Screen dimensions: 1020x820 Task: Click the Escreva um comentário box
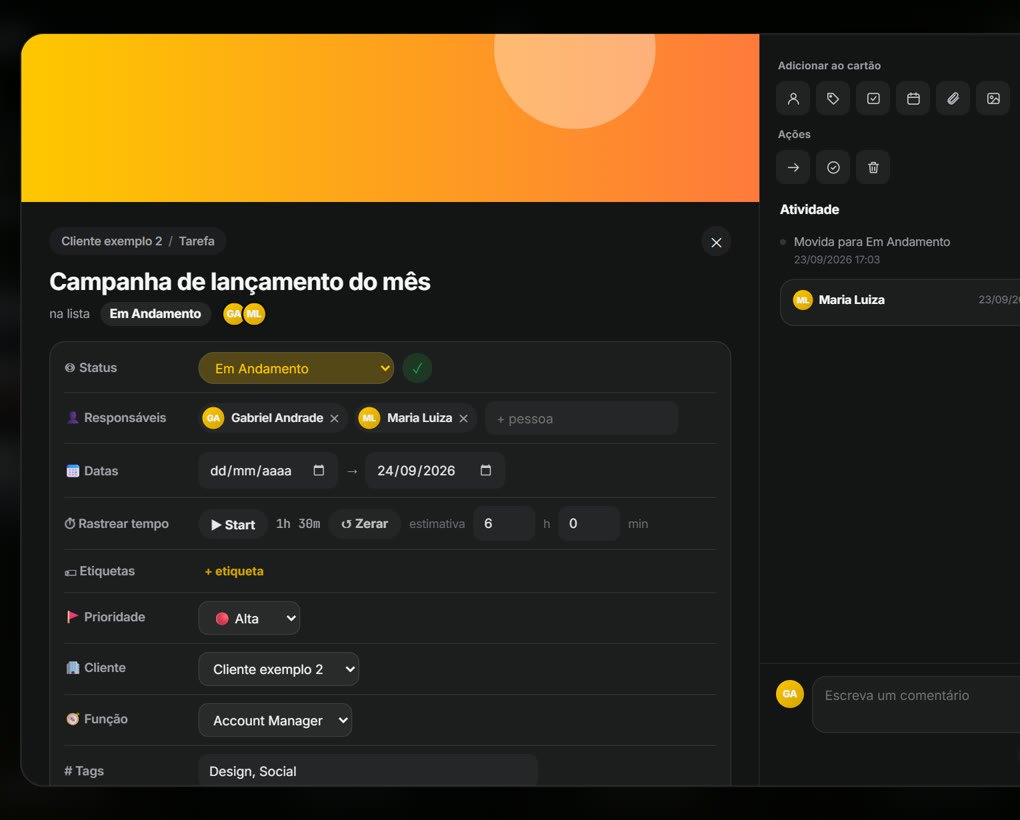pos(916,705)
